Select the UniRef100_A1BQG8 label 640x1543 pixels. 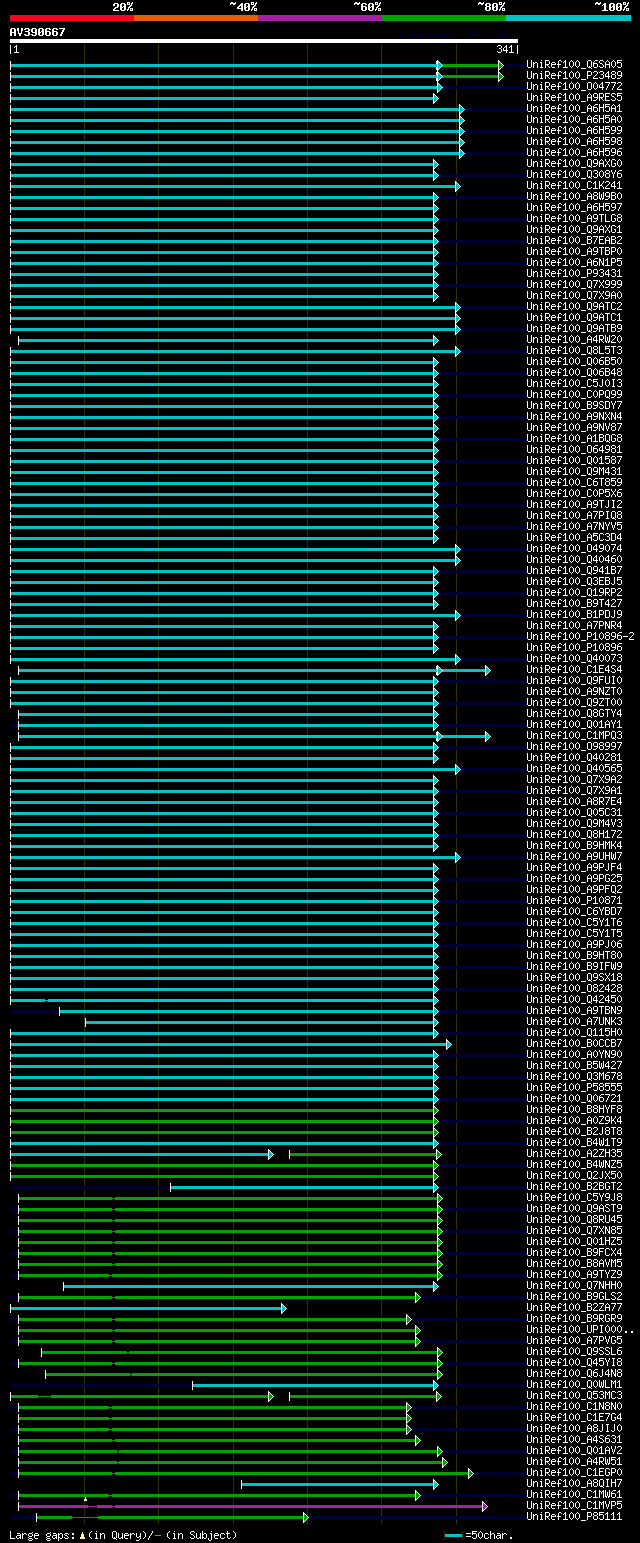[x=574, y=438]
